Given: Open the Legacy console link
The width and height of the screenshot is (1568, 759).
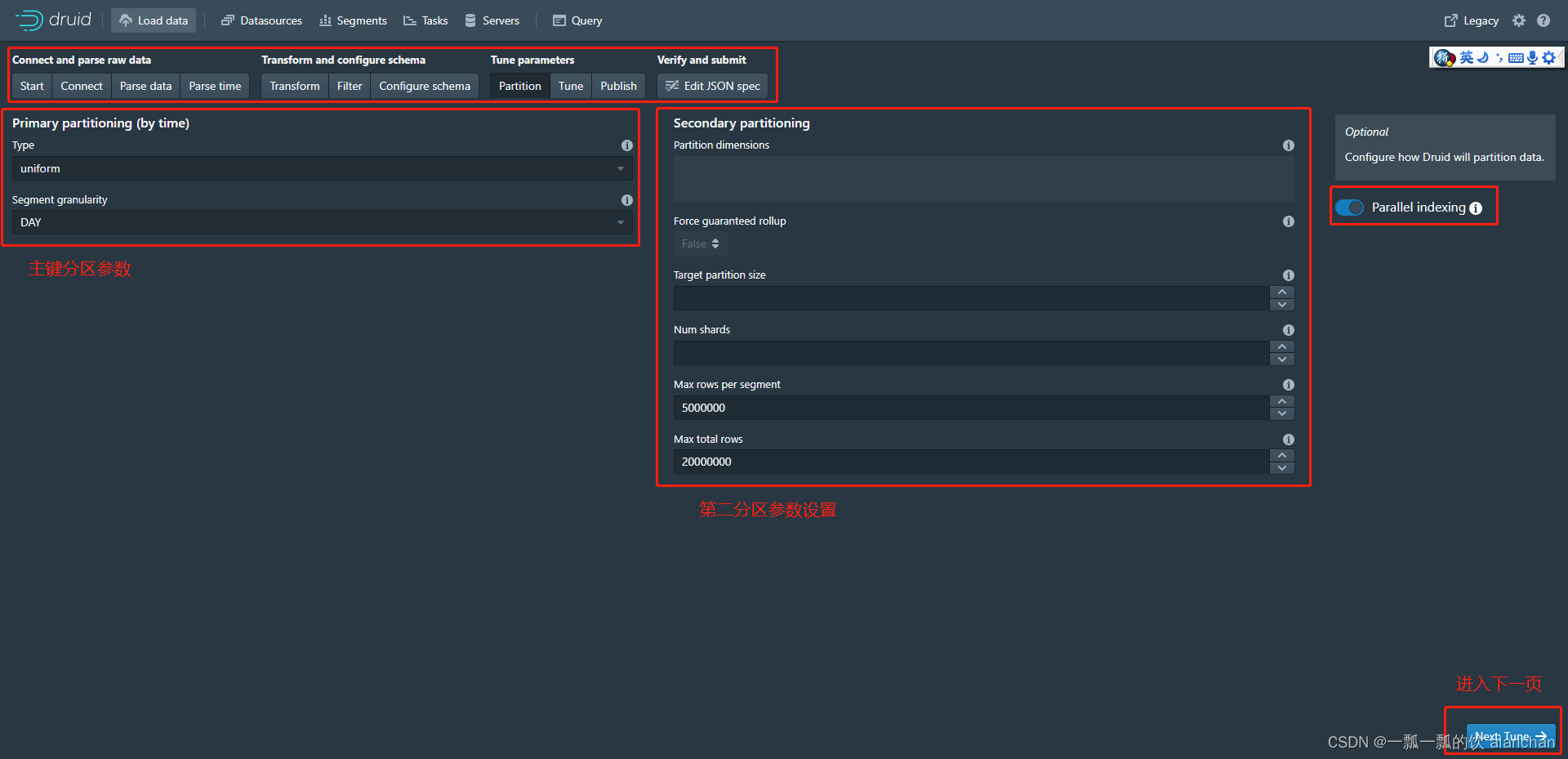Looking at the screenshot, I should click(1472, 20).
